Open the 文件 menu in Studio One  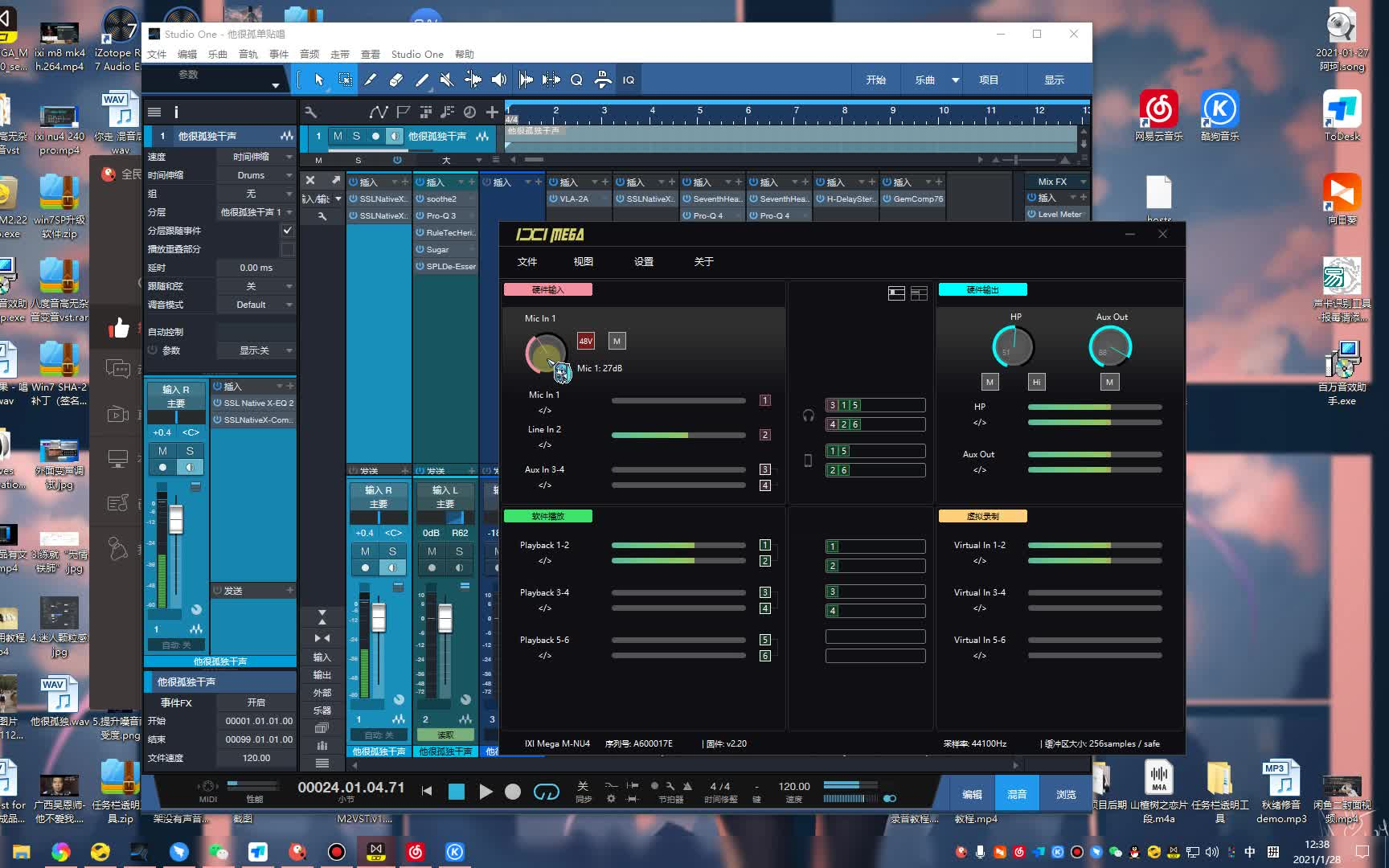pyautogui.click(x=157, y=55)
